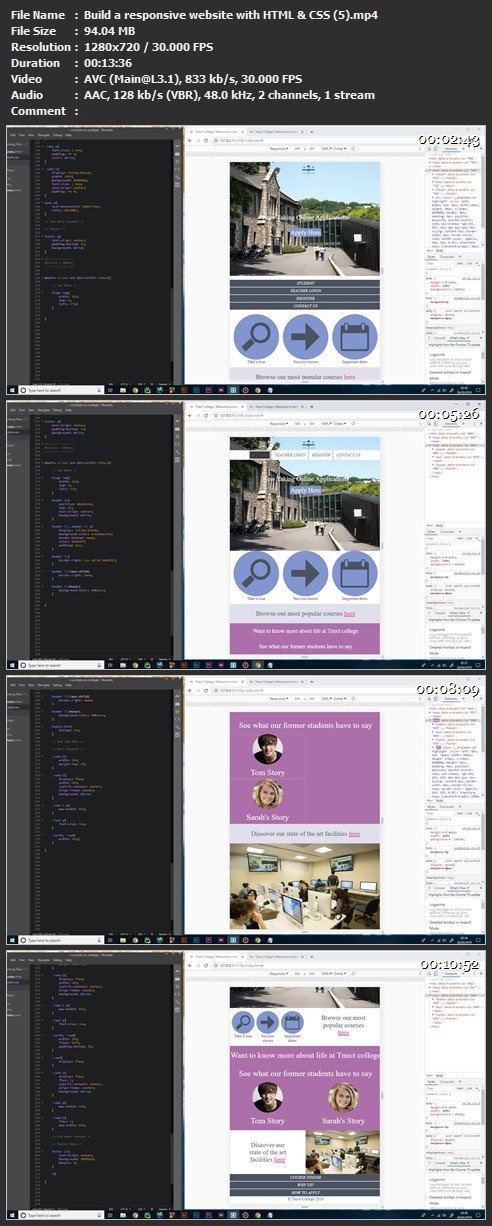Open the REGISTER nav link in the 00:02:43 frame
The width and height of the screenshot is (492, 1226).
click(306, 298)
